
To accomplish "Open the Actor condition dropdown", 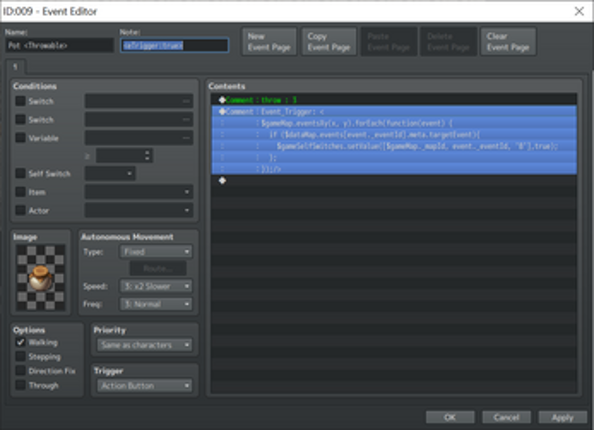I will point(139,210).
